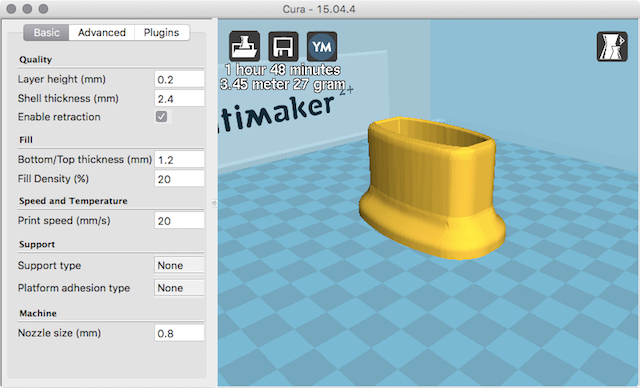Screen dimensions: 640x388
Task: Click the Print speed input field
Action: pos(179,221)
